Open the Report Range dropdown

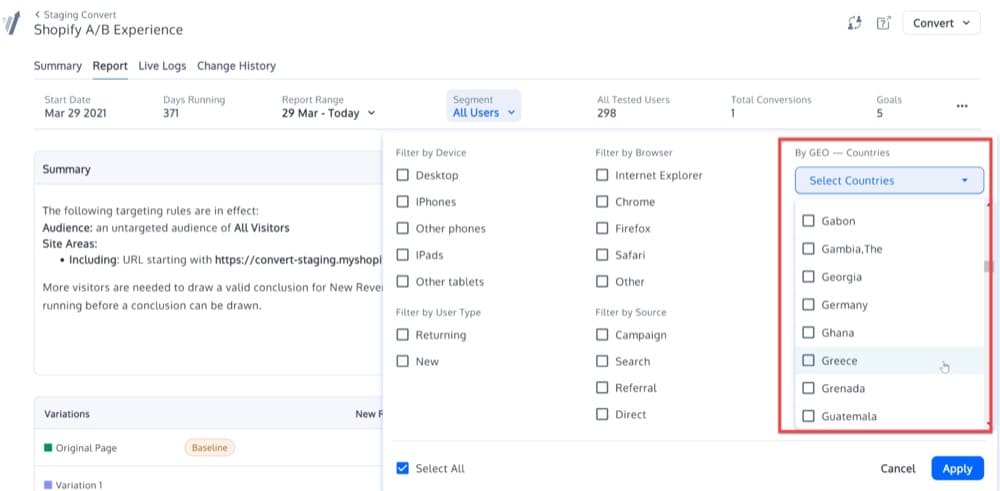[x=328, y=113]
